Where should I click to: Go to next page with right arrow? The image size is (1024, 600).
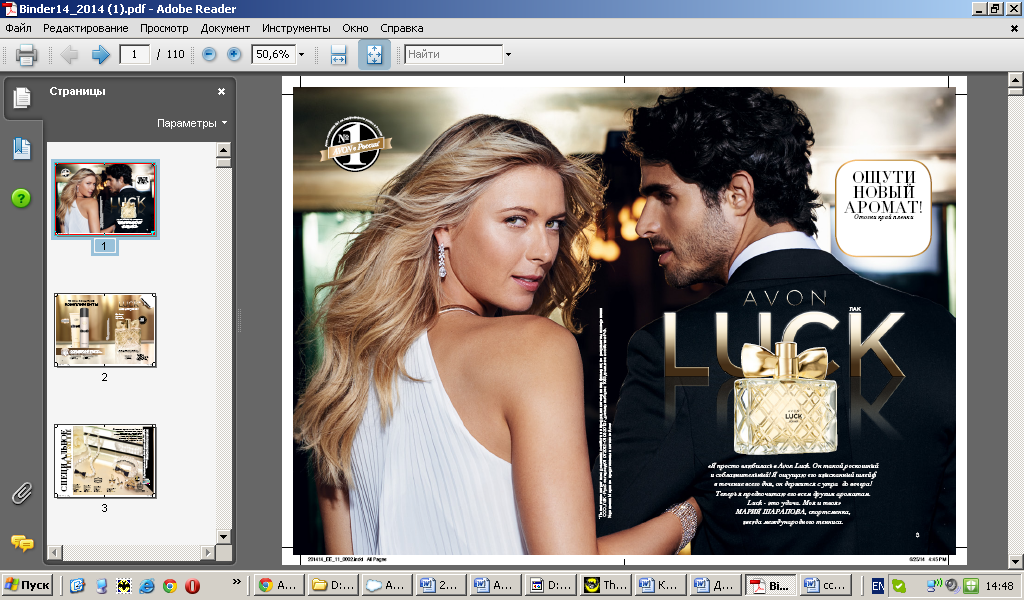coord(101,54)
